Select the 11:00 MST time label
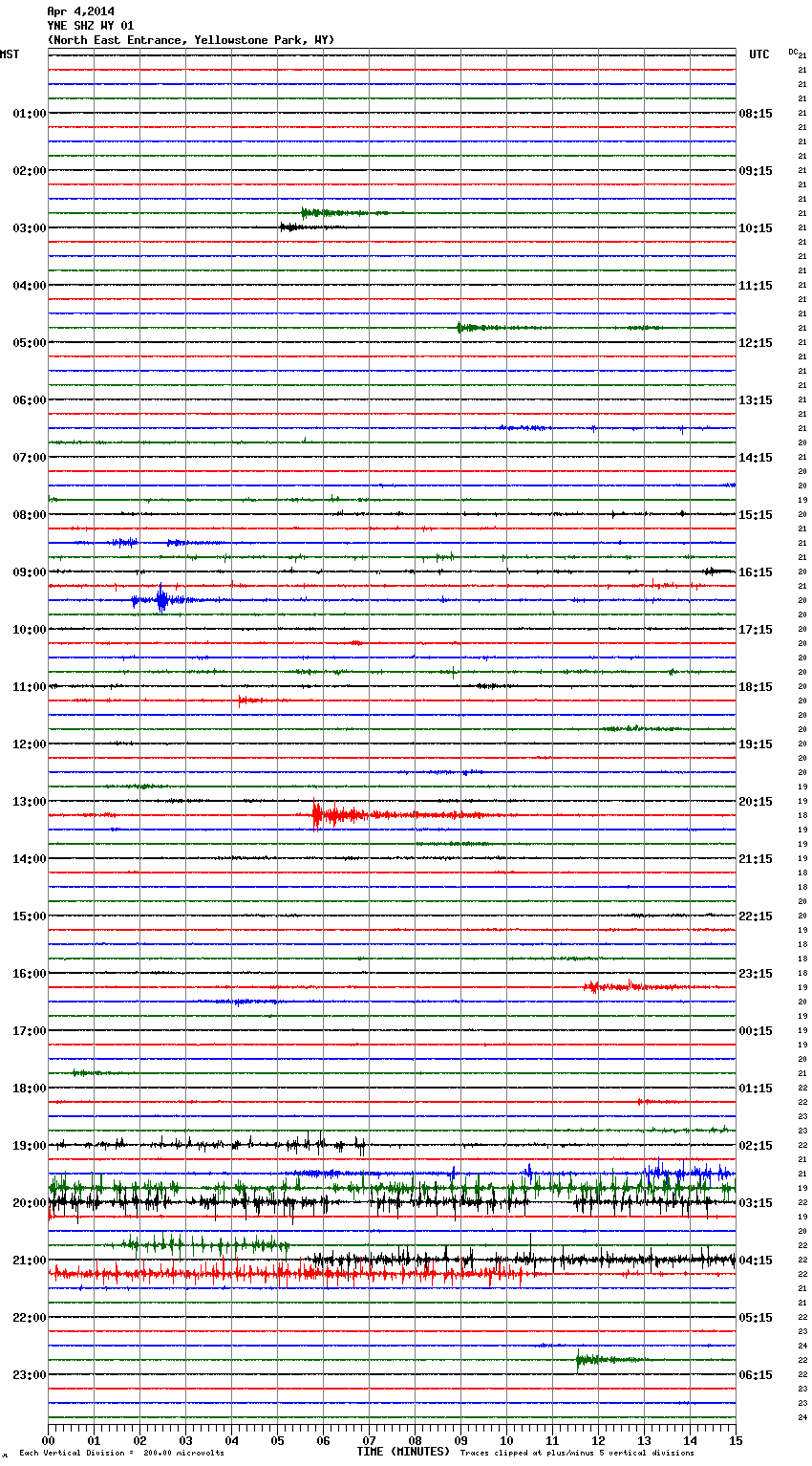Image resolution: width=812 pixels, height=1466 pixels. click(x=29, y=687)
